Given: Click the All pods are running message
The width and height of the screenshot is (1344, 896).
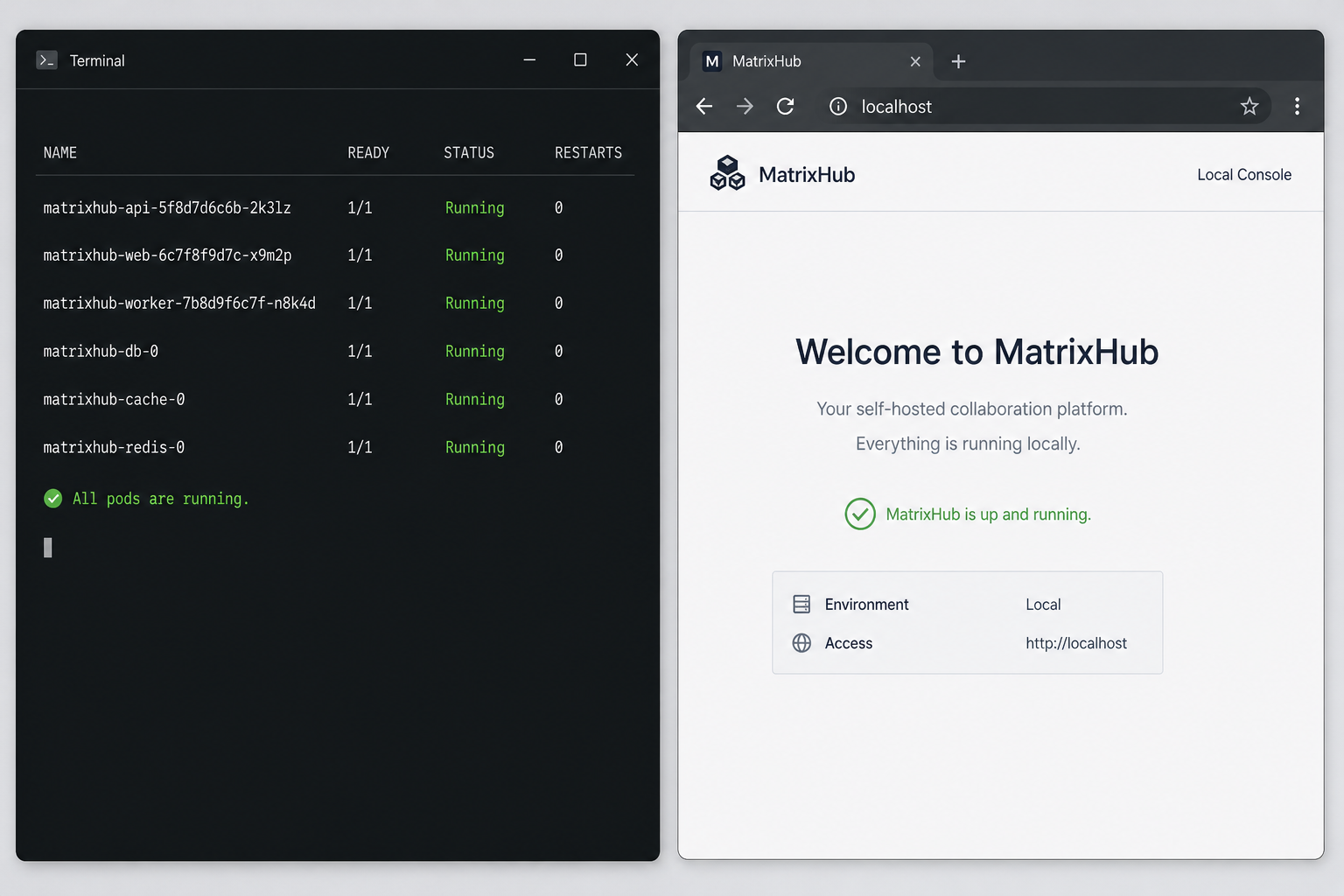Looking at the screenshot, I should [x=161, y=499].
